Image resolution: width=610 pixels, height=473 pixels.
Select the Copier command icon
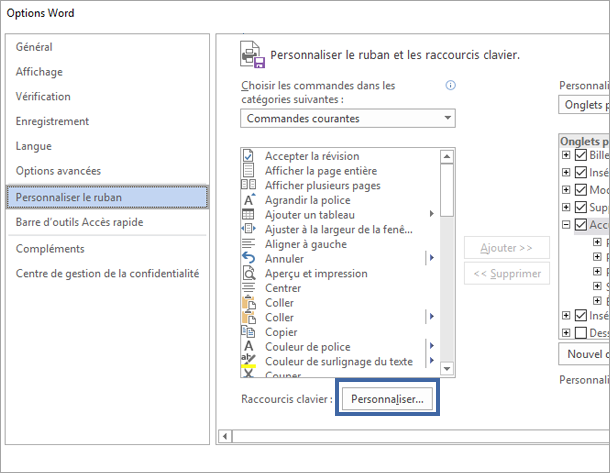[248, 332]
